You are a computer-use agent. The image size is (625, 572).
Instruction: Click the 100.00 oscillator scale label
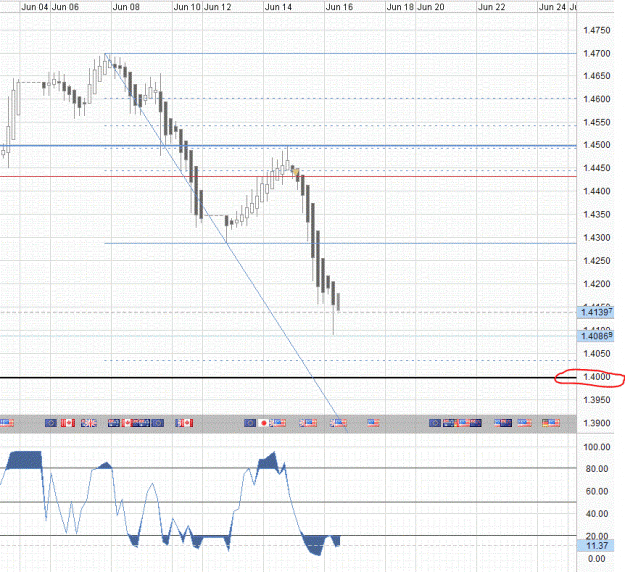[x=597, y=447]
